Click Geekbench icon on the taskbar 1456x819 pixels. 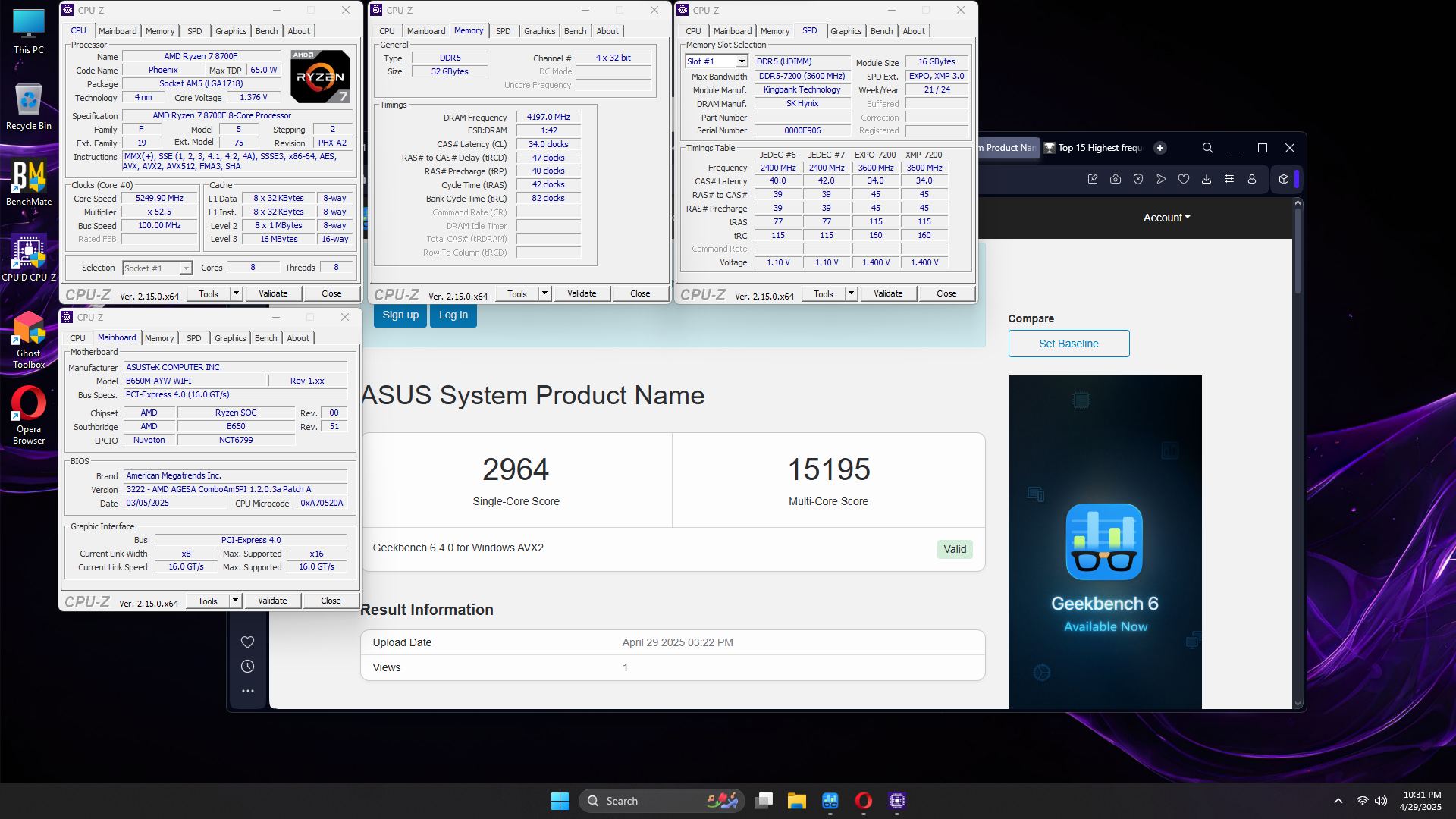(x=830, y=801)
